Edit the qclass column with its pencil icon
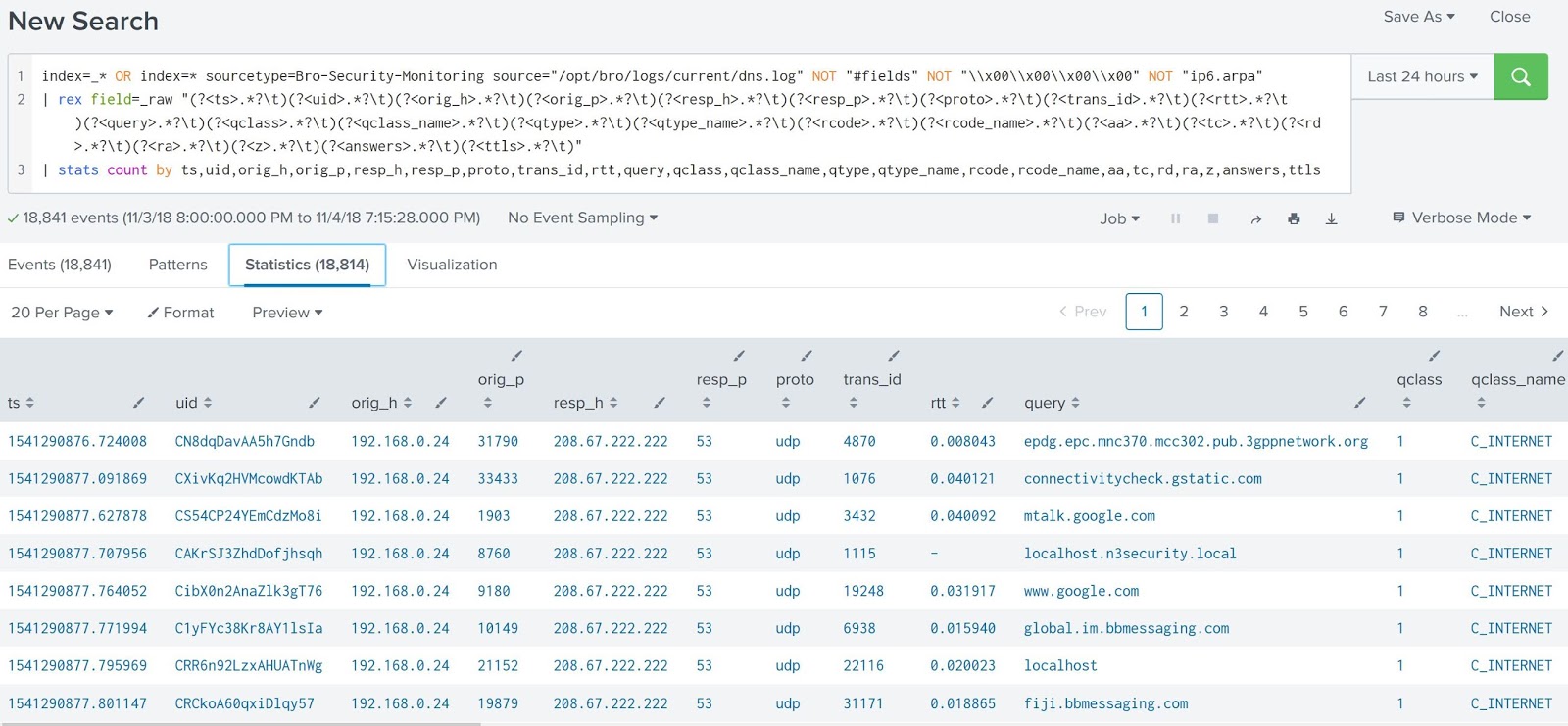 1434,356
